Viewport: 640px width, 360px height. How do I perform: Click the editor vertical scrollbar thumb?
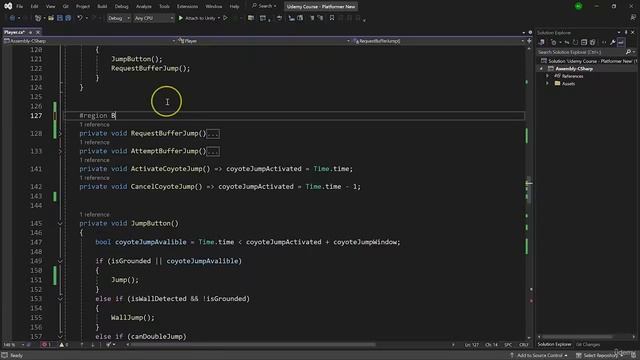[529, 190]
